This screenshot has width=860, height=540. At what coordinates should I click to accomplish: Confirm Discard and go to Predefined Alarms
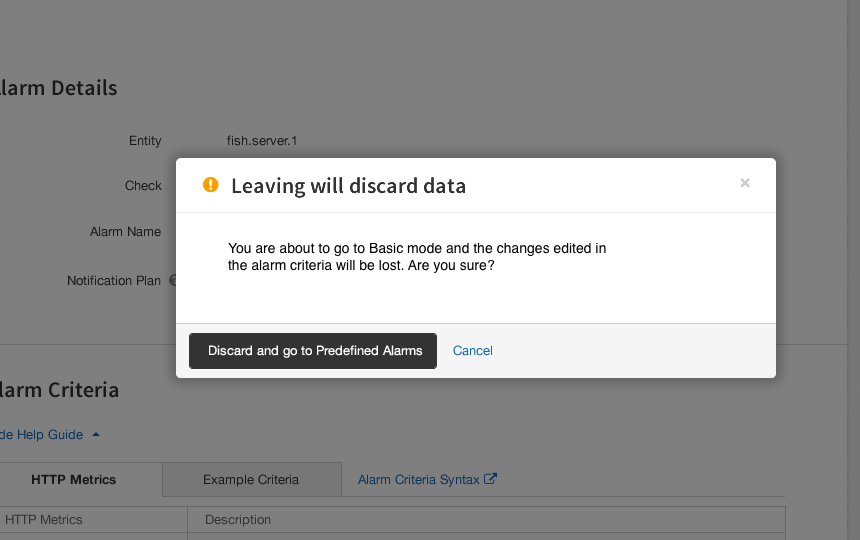[x=313, y=351]
